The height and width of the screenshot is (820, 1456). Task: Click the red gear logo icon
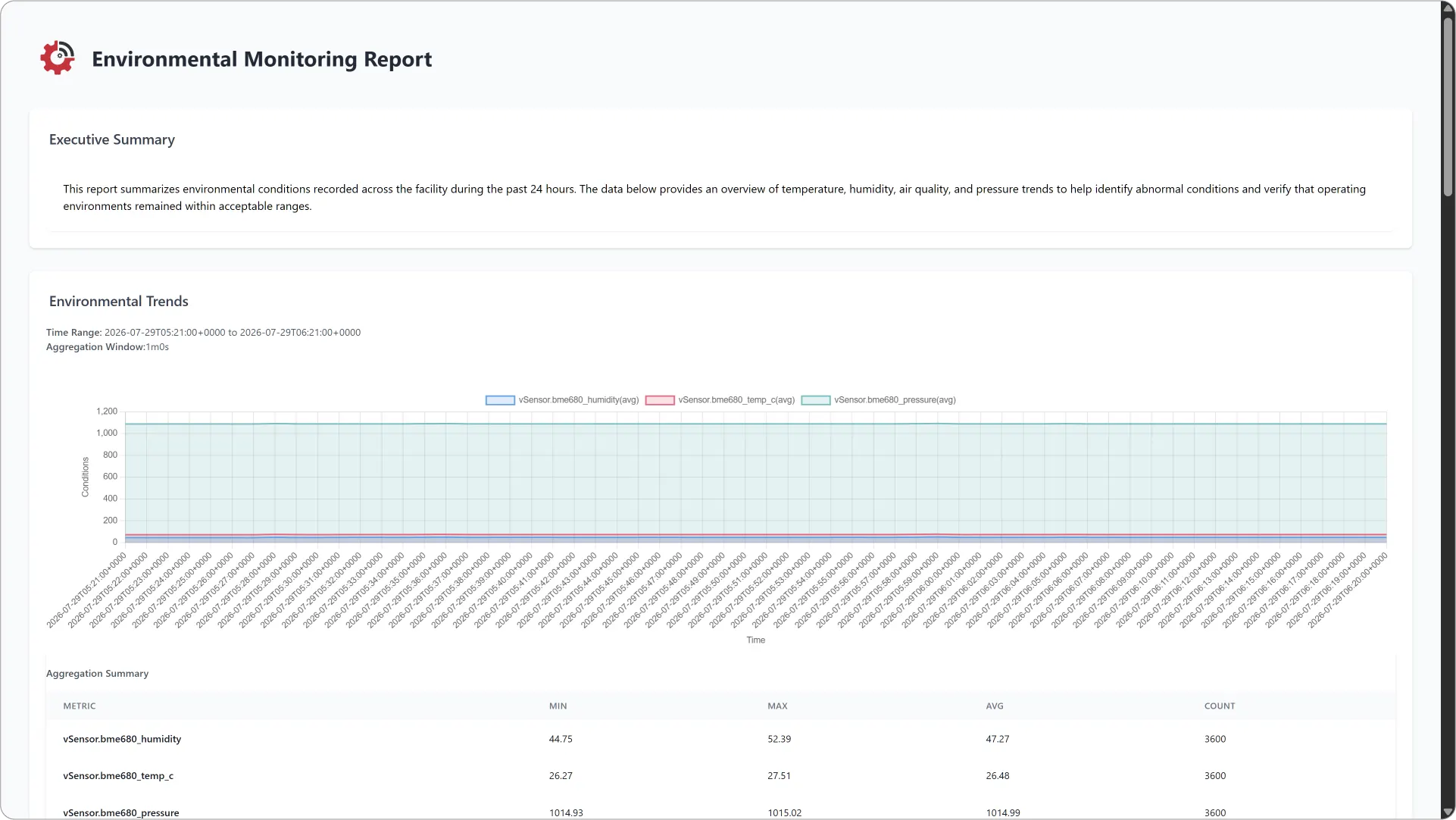pyautogui.click(x=58, y=58)
